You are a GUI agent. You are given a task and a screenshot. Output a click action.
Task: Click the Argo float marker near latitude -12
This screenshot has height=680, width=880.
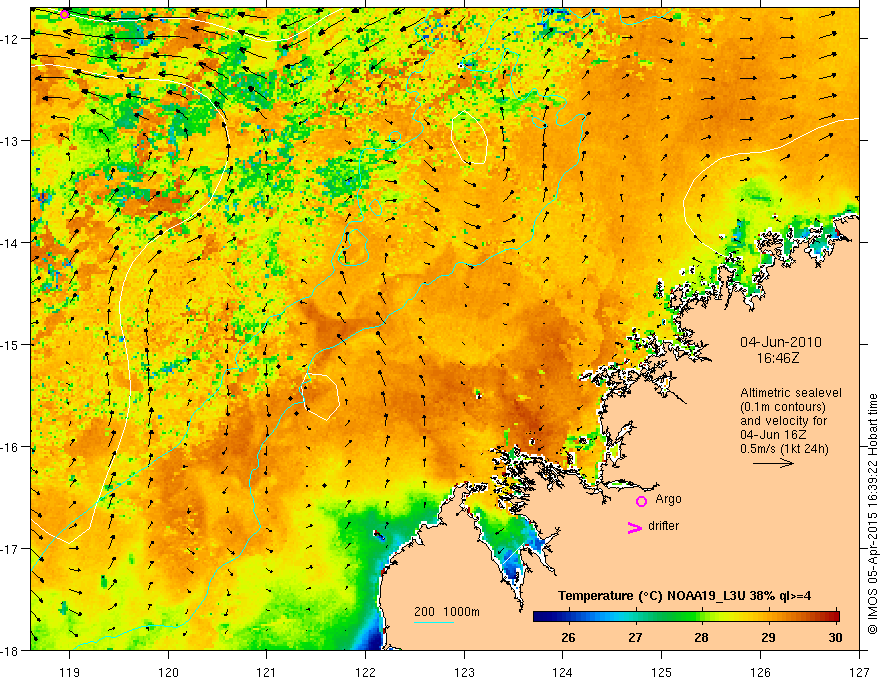click(65, 14)
